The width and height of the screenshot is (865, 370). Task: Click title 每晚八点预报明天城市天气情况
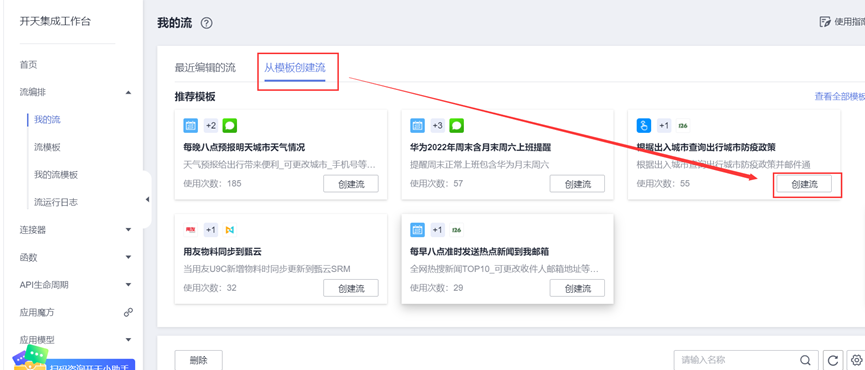pos(244,147)
